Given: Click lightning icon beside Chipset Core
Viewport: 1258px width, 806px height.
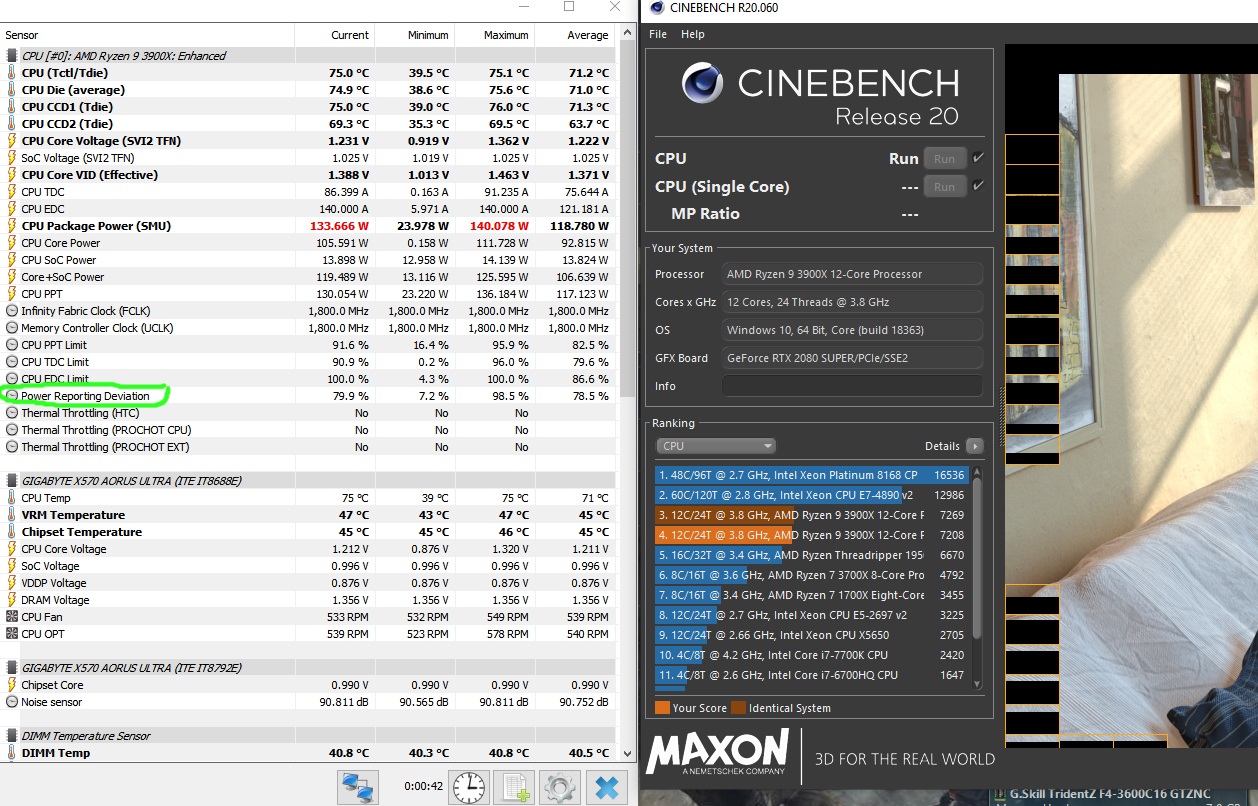Looking at the screenshot, I should (11, 685).
